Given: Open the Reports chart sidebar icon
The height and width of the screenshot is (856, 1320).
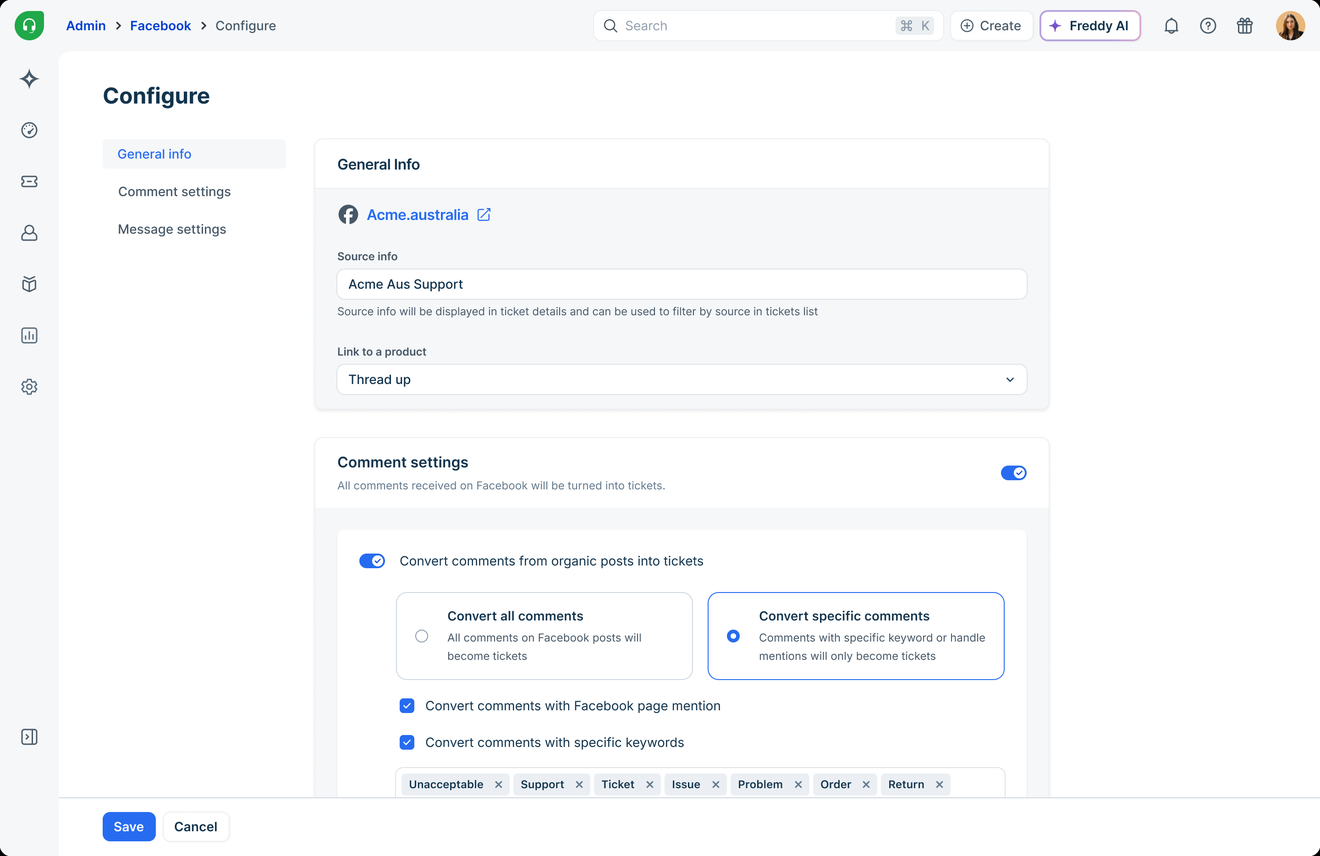Looking at the screenshot, I should click(x=29, y=336).
